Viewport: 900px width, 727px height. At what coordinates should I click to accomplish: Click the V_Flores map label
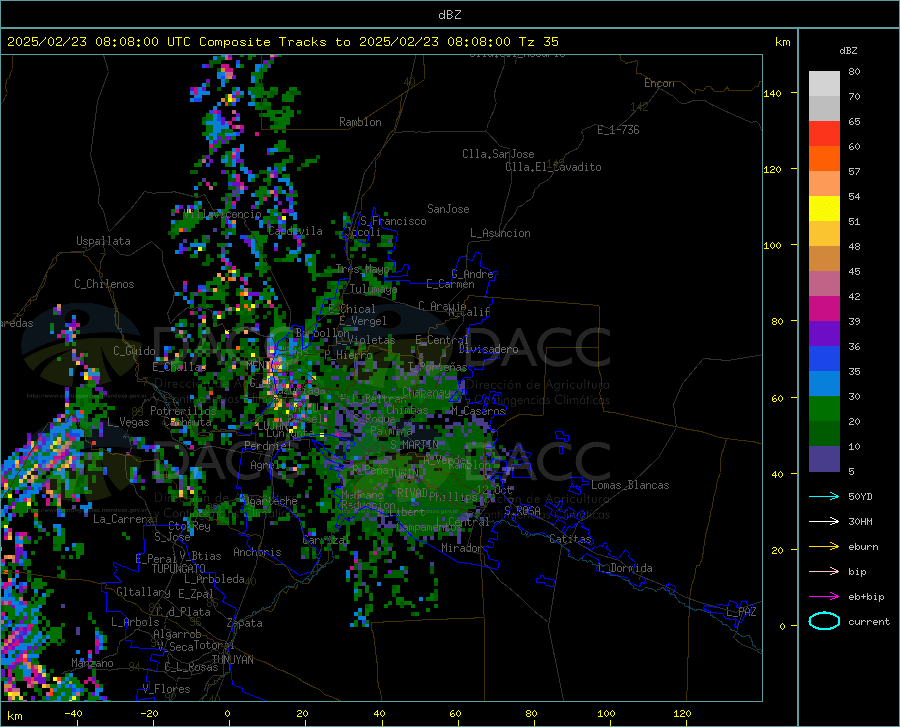(166, 689)
